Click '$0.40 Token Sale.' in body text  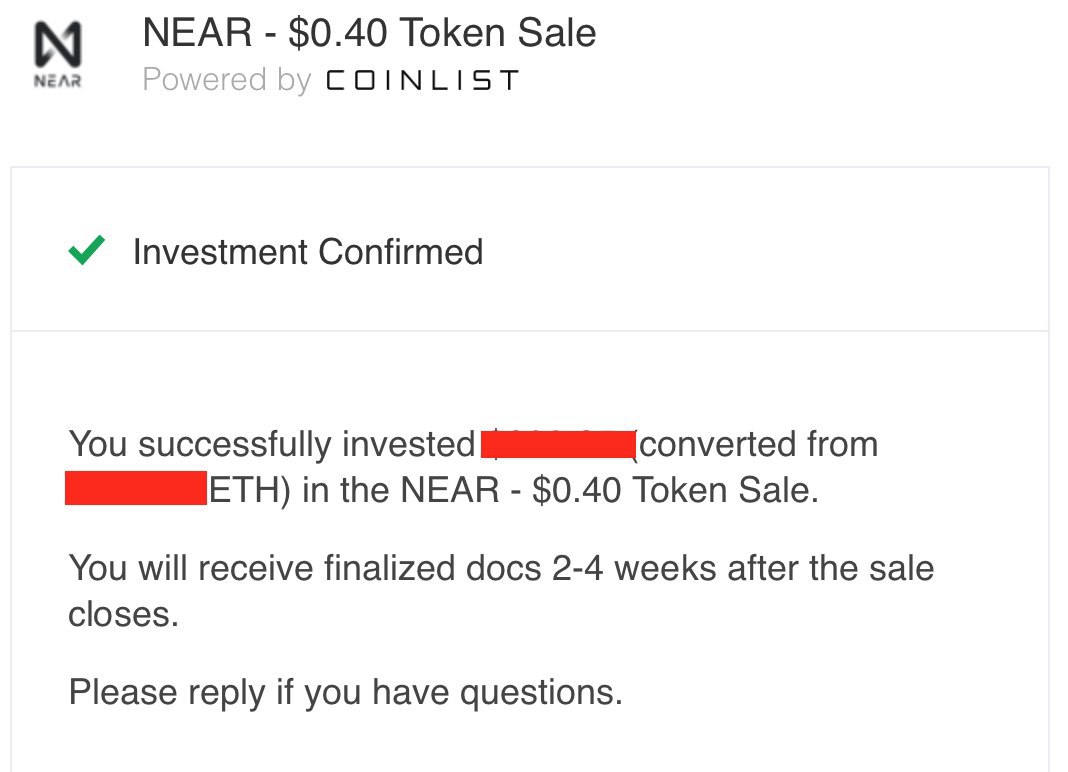(675, 490)
